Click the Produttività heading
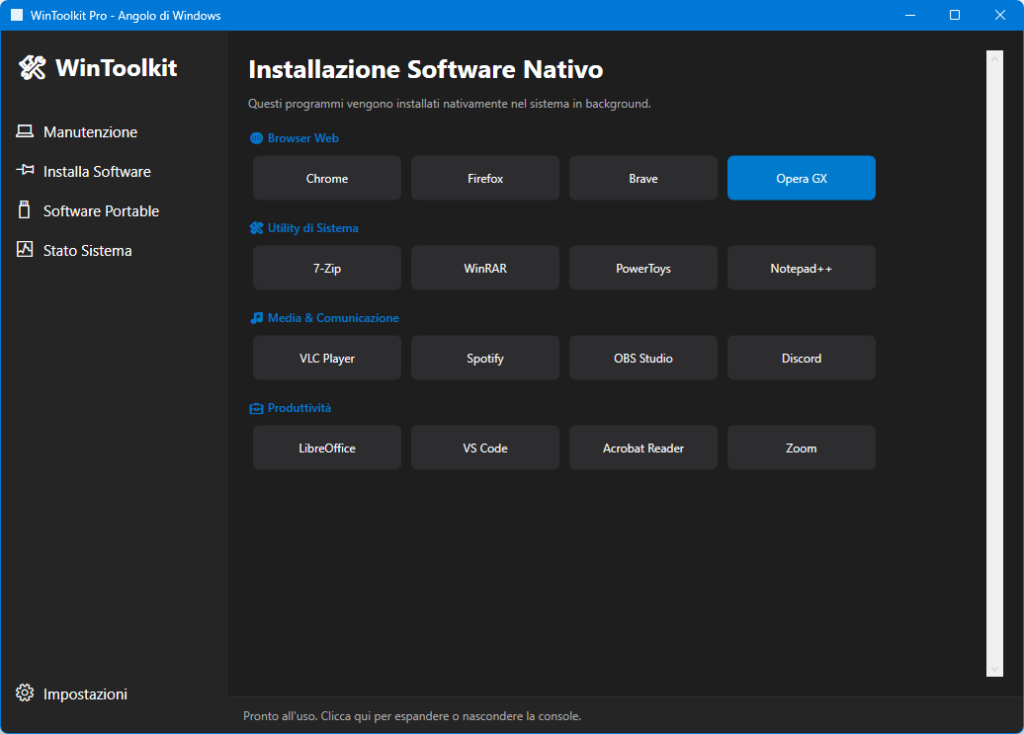This screenshot has height=734, width=1024. pyautogui.click(x=299, y=408)
